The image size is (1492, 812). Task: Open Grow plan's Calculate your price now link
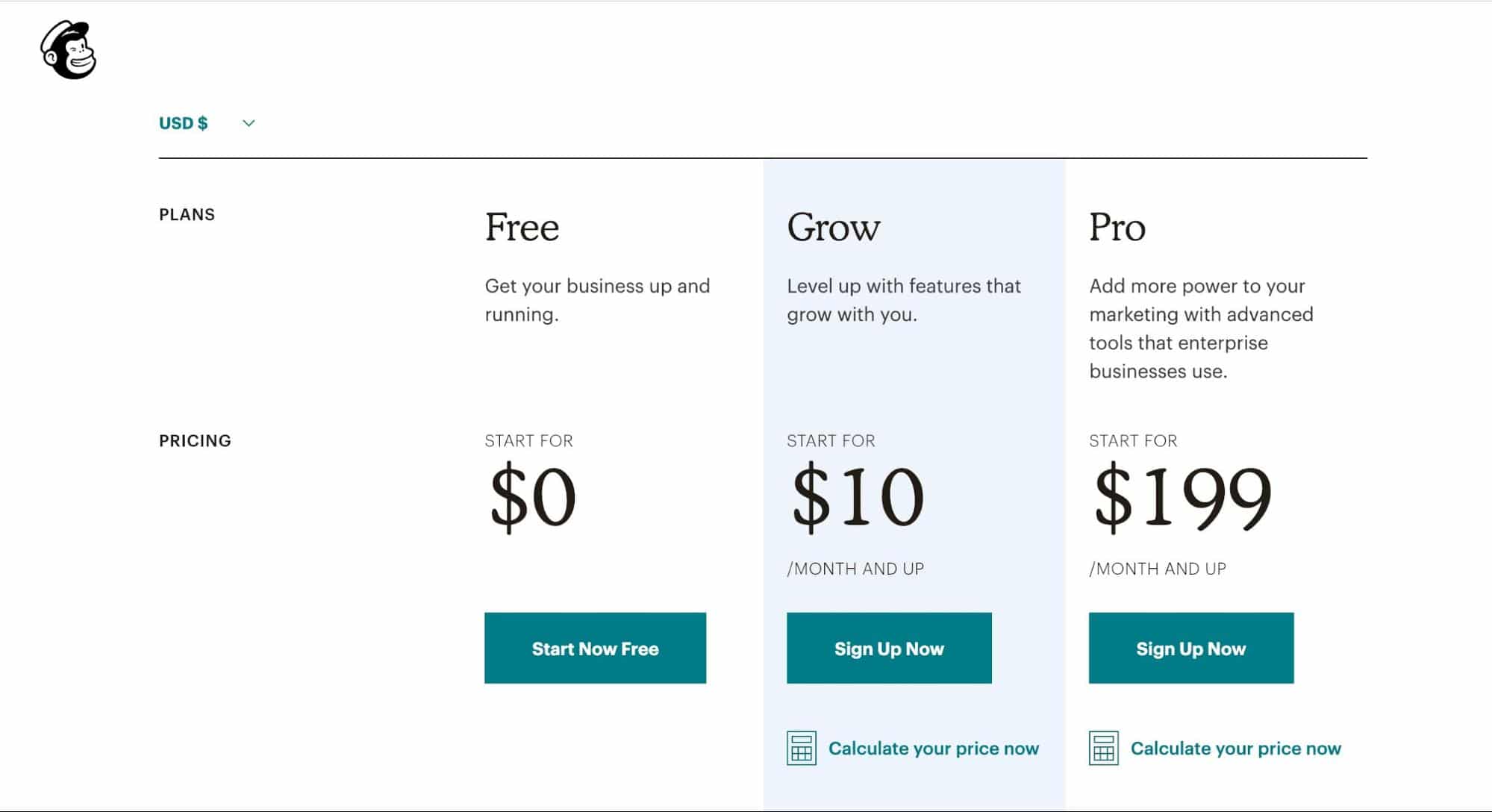click(934, 749)
